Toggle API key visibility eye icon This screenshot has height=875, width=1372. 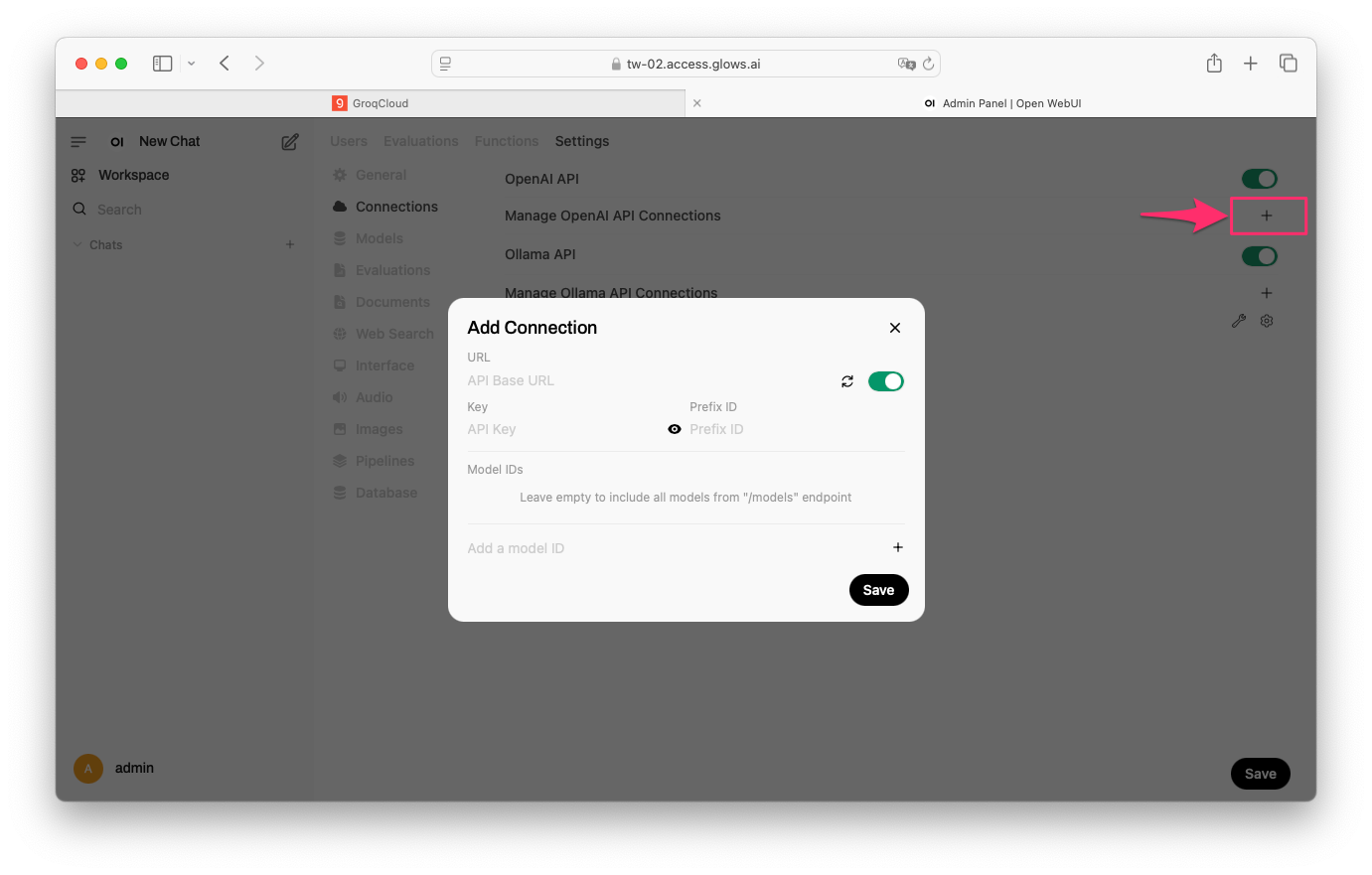[675, 429]
